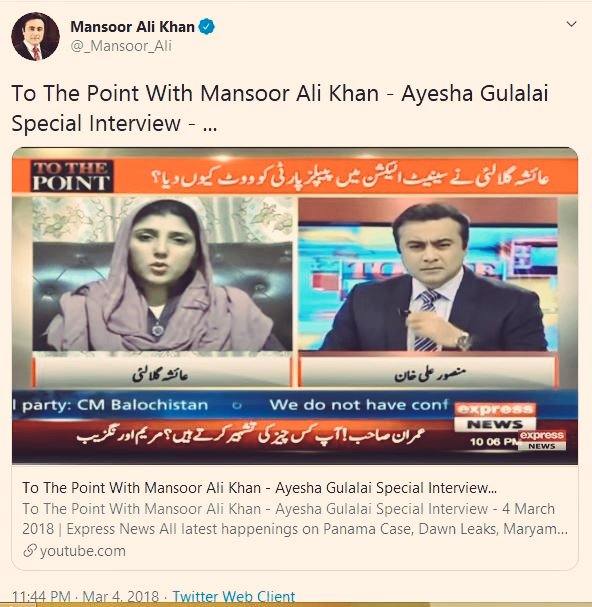
Task: Open the youtube.com link icon
Action: tap(29, 550)
